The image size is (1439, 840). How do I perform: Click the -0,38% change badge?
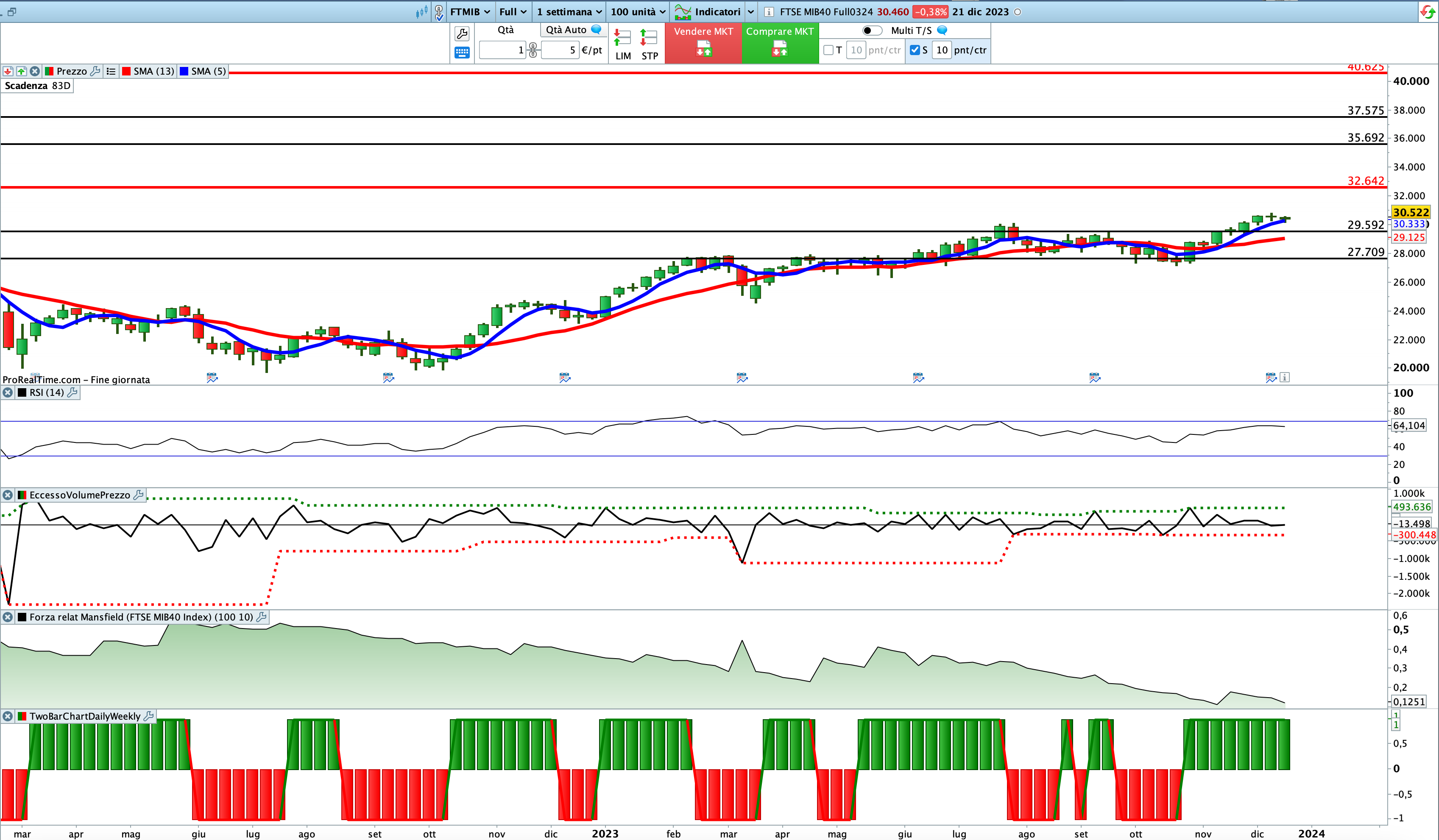click(930, 12)
